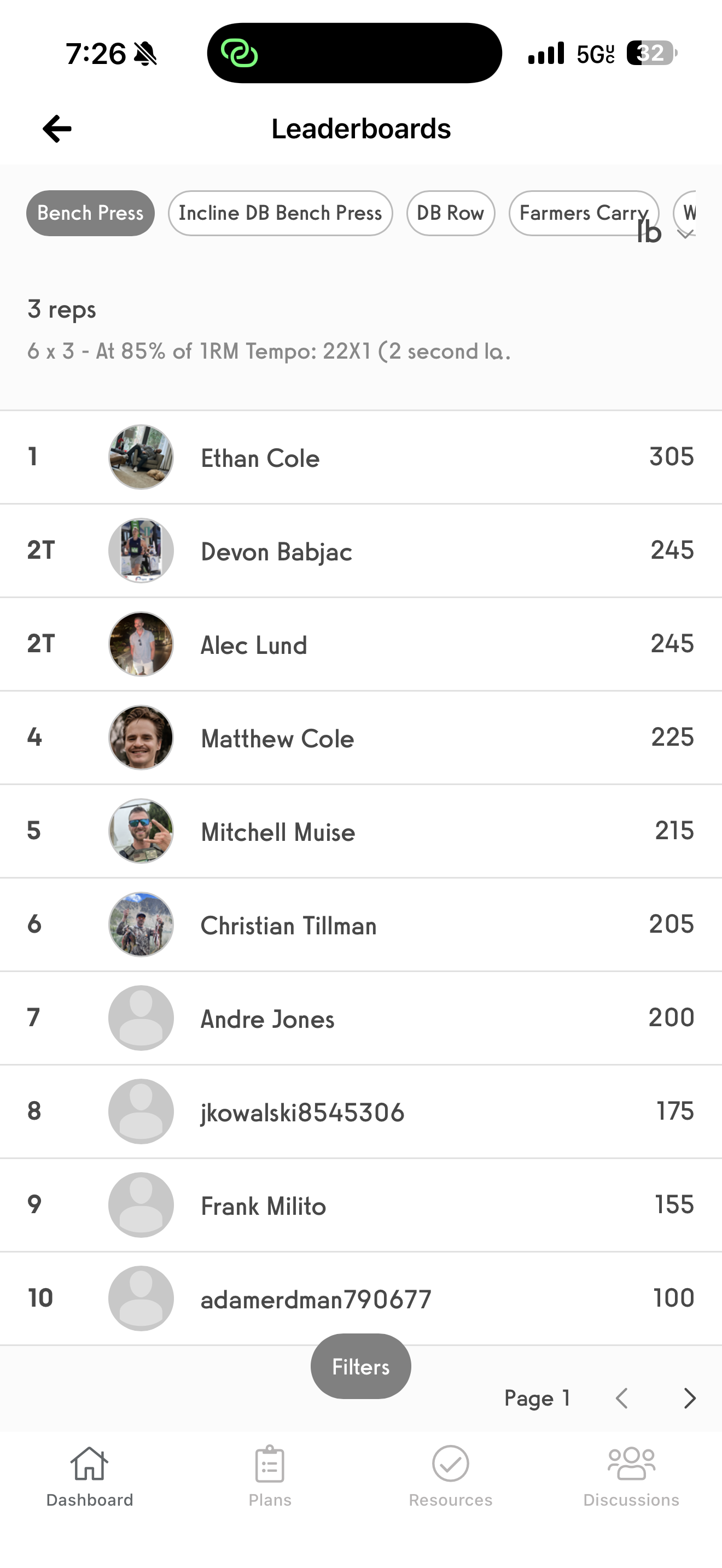Tap Mitchell Muise's leaderboard row
Screen dimensions: 722x1568
(x=361, y=832)
